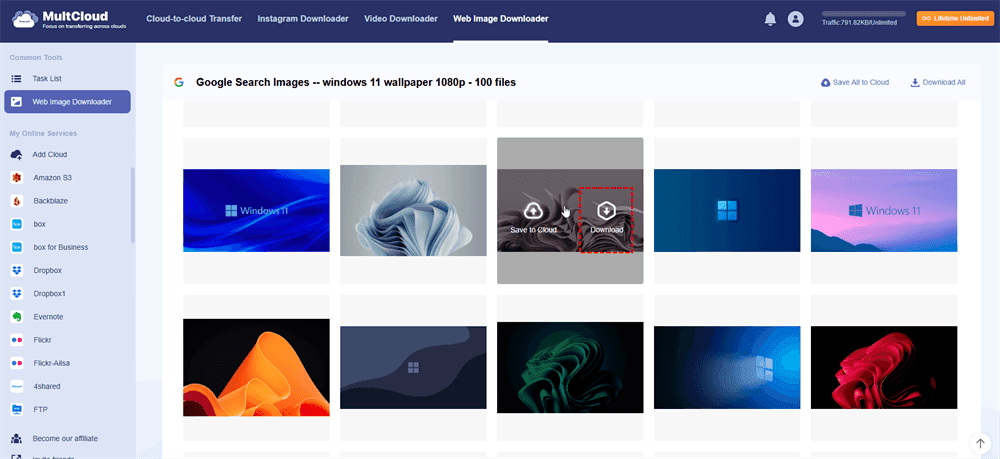Click the Lifetime Unlimited button
Screen dimensions: 1000x459
coord(955,19)
